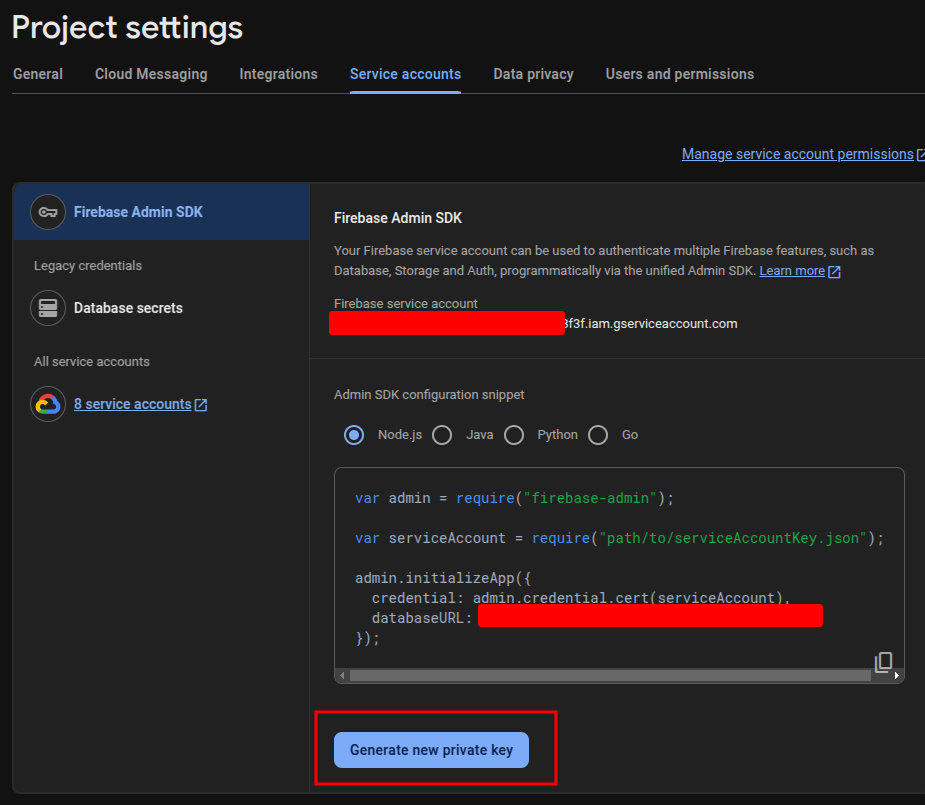Click the Firebase Admin SDK key icon
This screenshot has height=805, width=925.
click(x=48, y=212)
